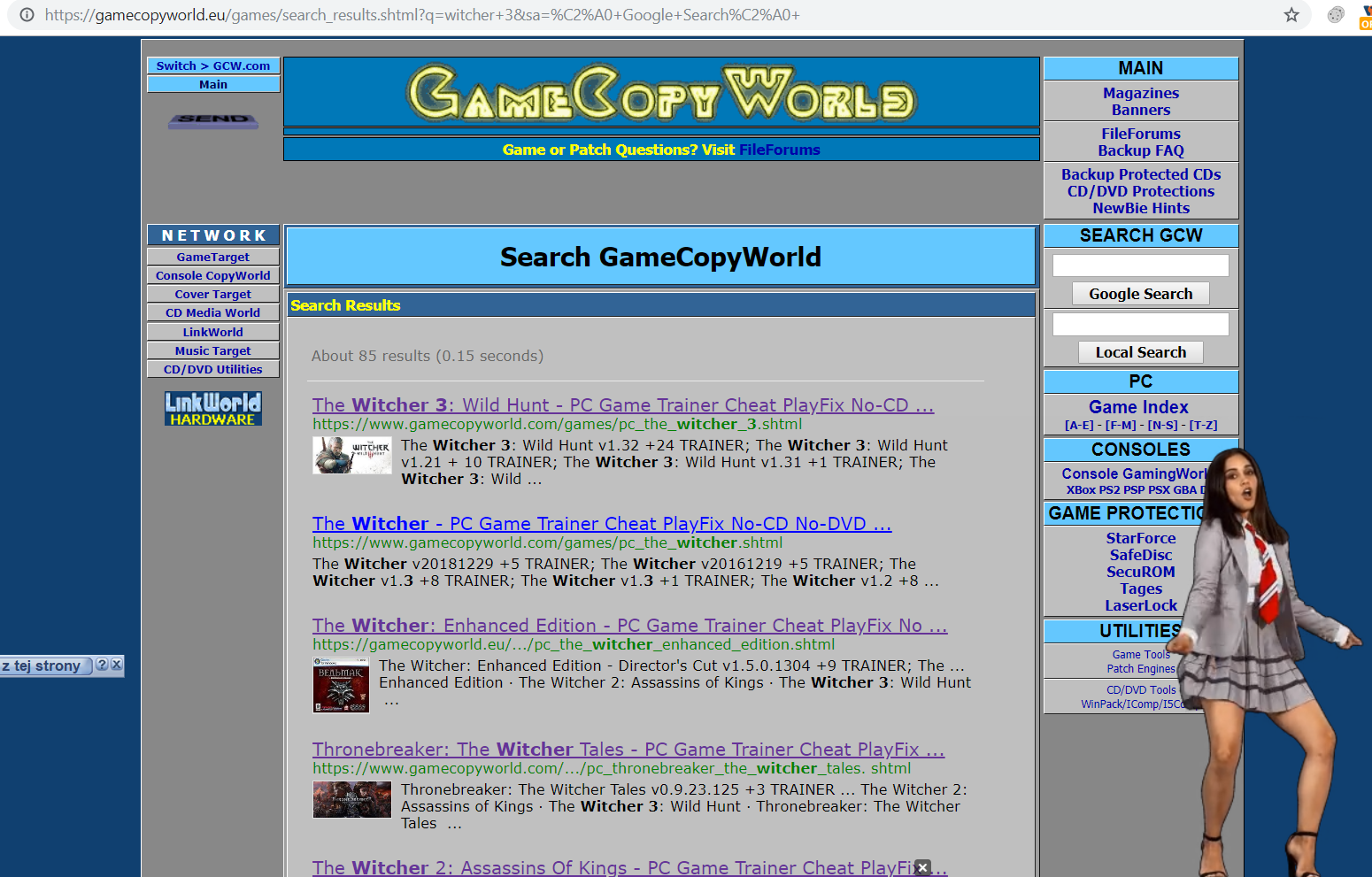Open the SecuROM protection link
Image resolution: width=1372 pixels, height=877 pixels.
[x=1141, y=572]
